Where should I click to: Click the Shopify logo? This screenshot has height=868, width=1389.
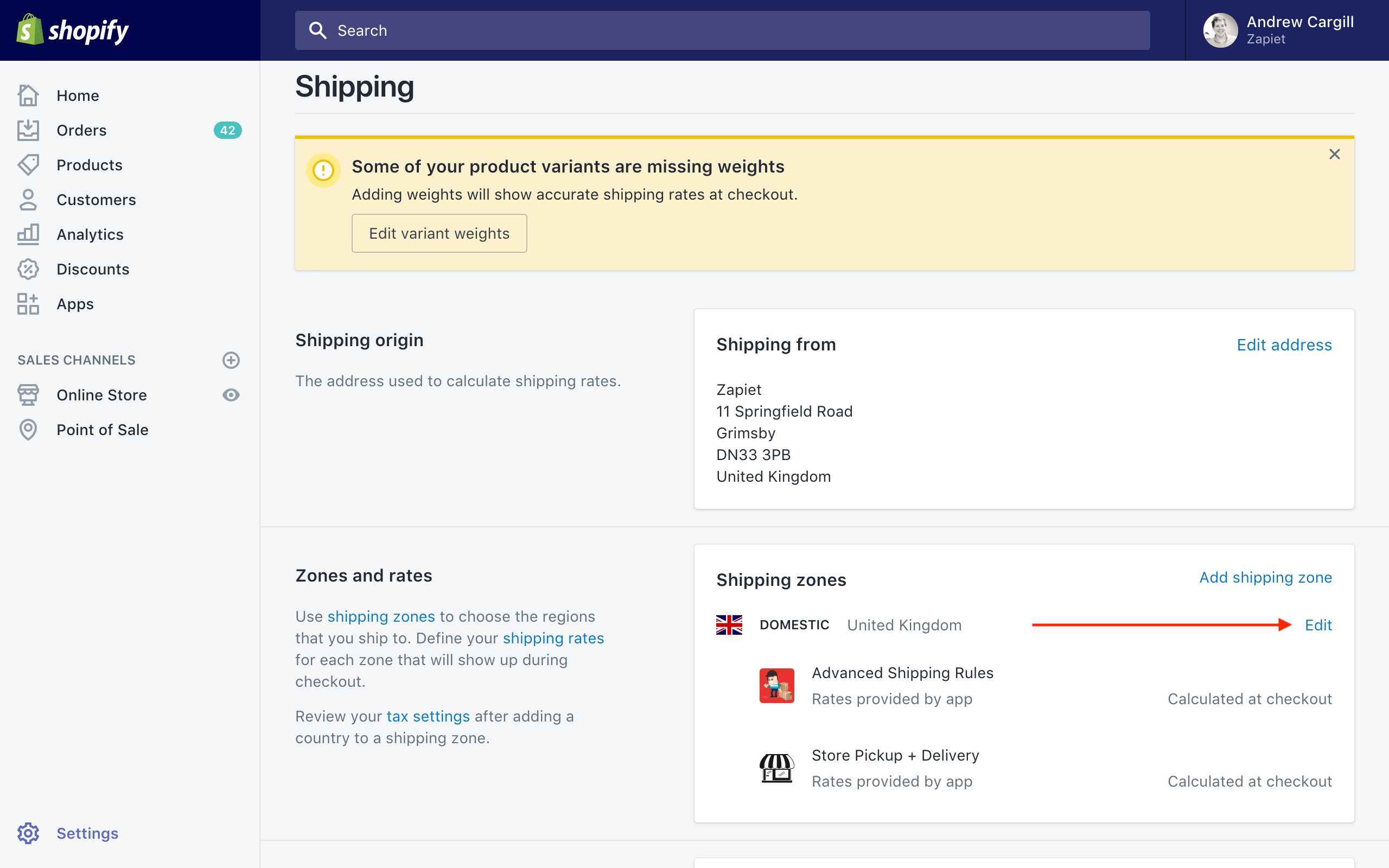[x=72, y=30]
